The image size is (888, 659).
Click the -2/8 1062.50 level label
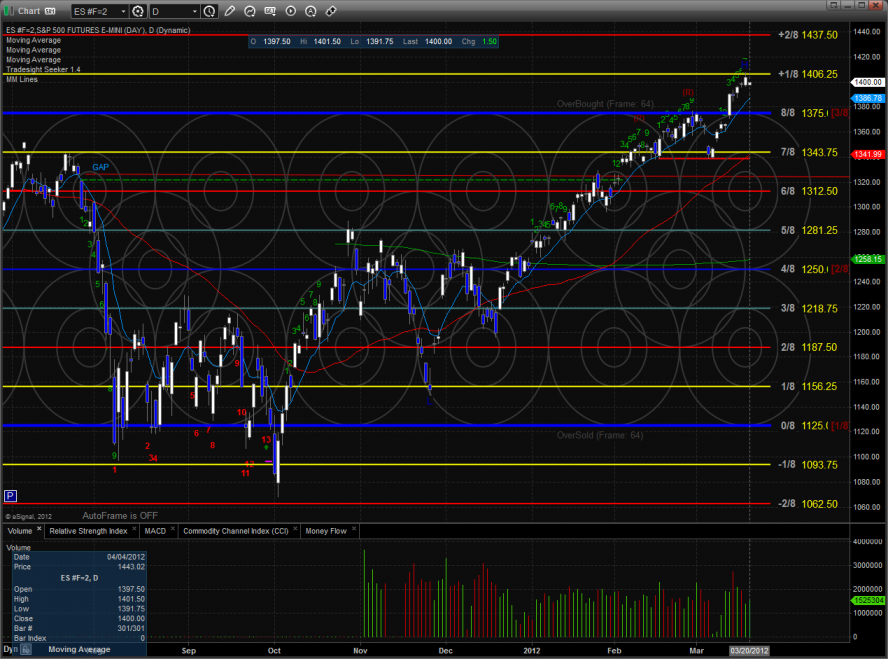click(x=808, y=504)
